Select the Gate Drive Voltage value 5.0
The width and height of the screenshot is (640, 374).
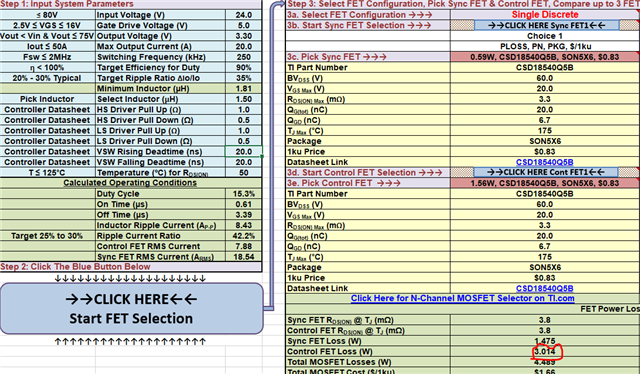tap(244, 26)
